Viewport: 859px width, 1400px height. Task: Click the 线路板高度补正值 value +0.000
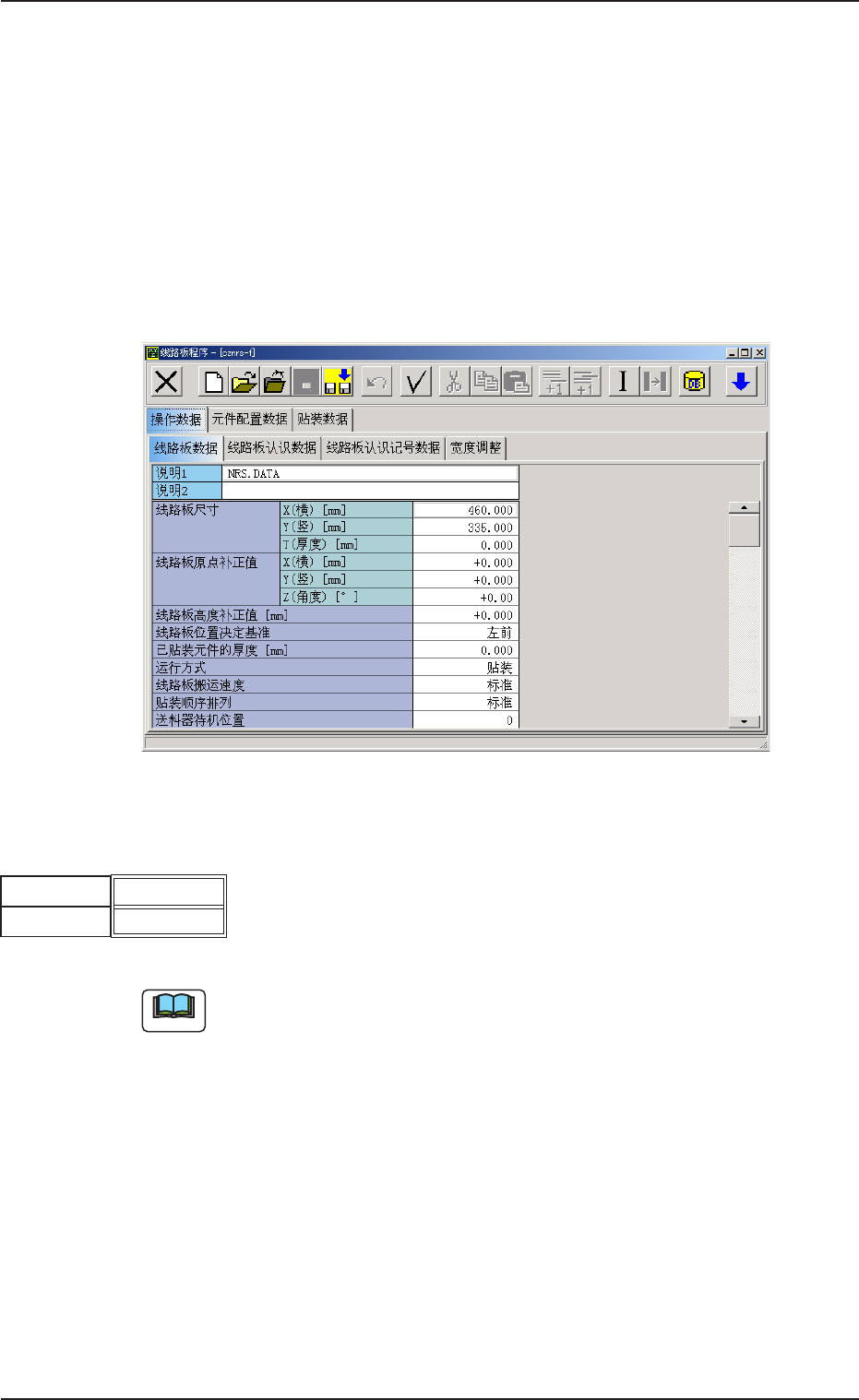pos(465,615)
